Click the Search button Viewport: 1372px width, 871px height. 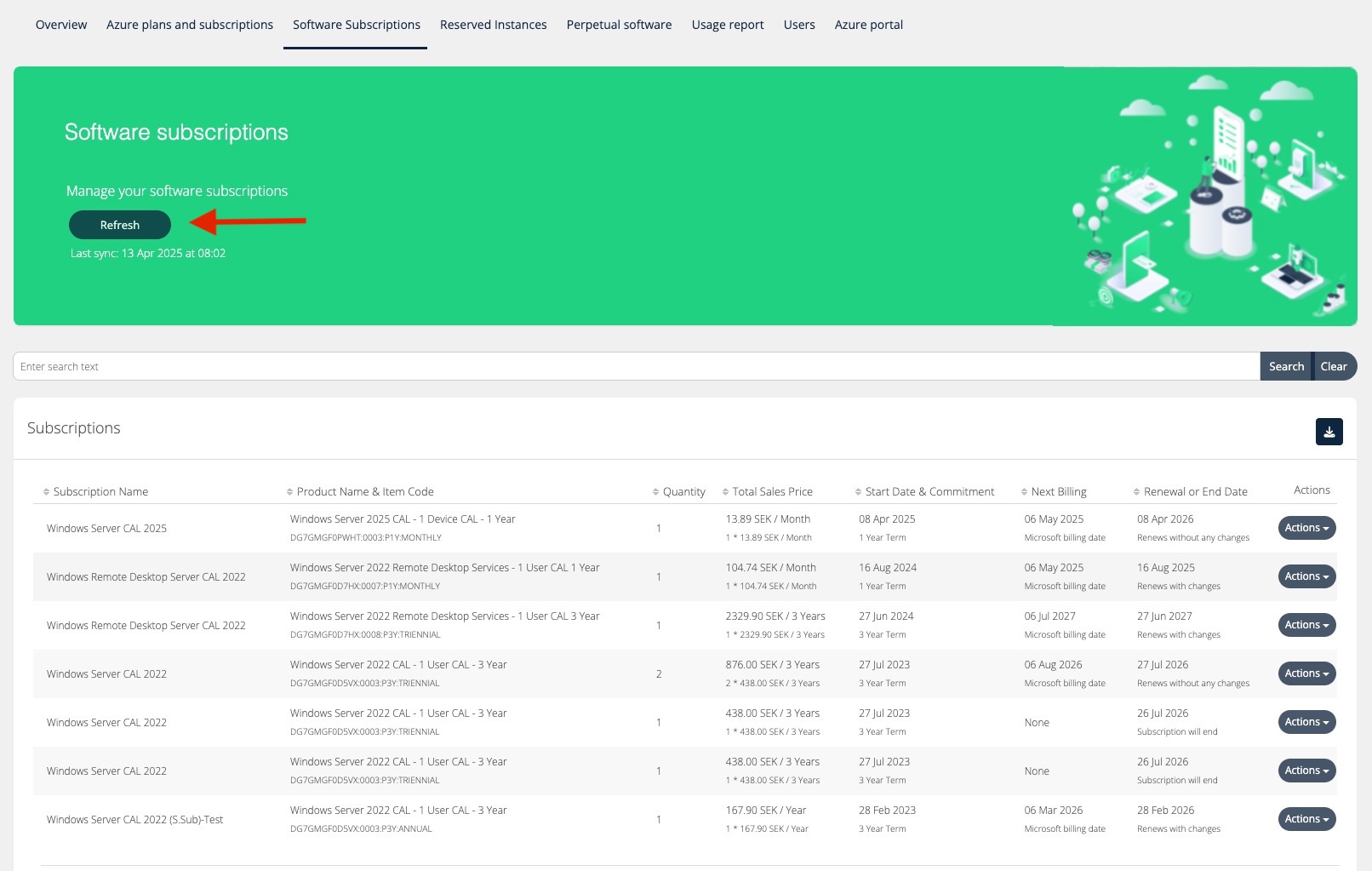(x=1285, y=366)
